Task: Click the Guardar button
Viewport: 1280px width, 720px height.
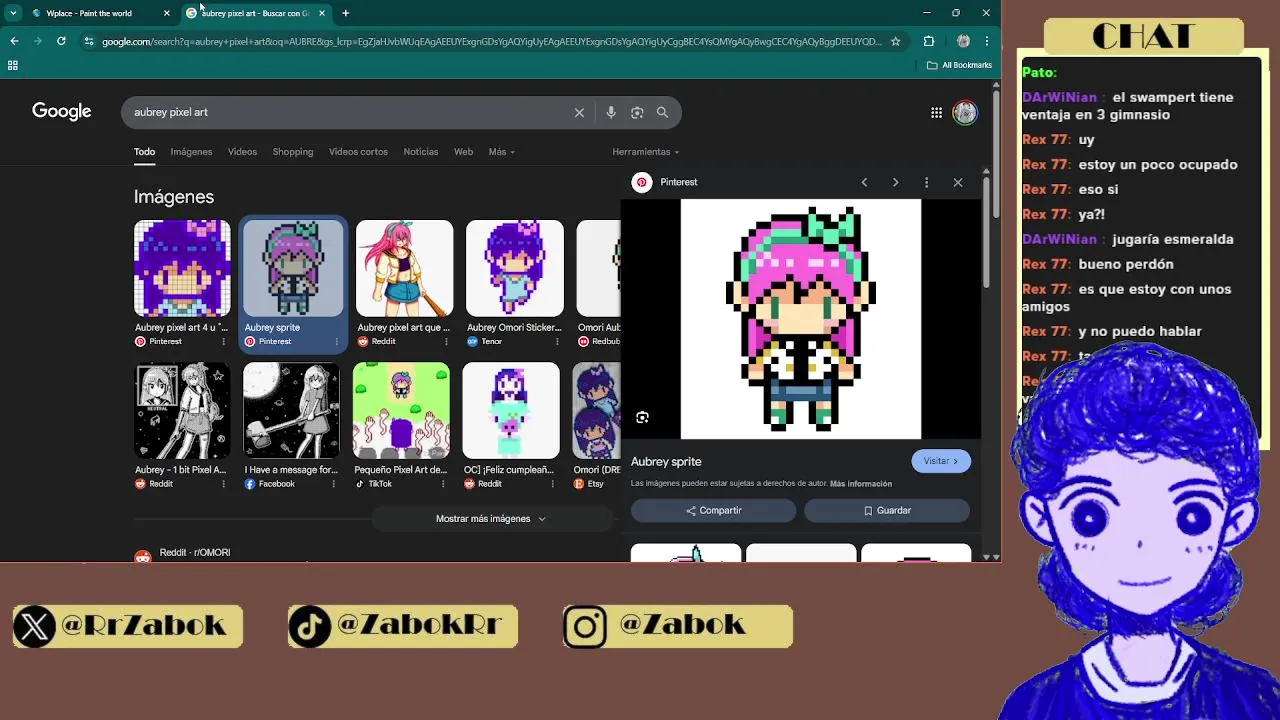Action: [887, 510]
